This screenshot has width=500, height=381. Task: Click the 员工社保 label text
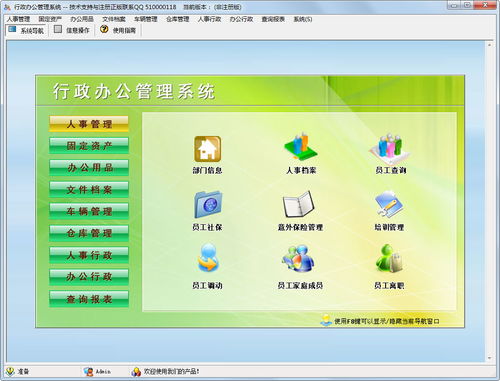click(207, 227)
